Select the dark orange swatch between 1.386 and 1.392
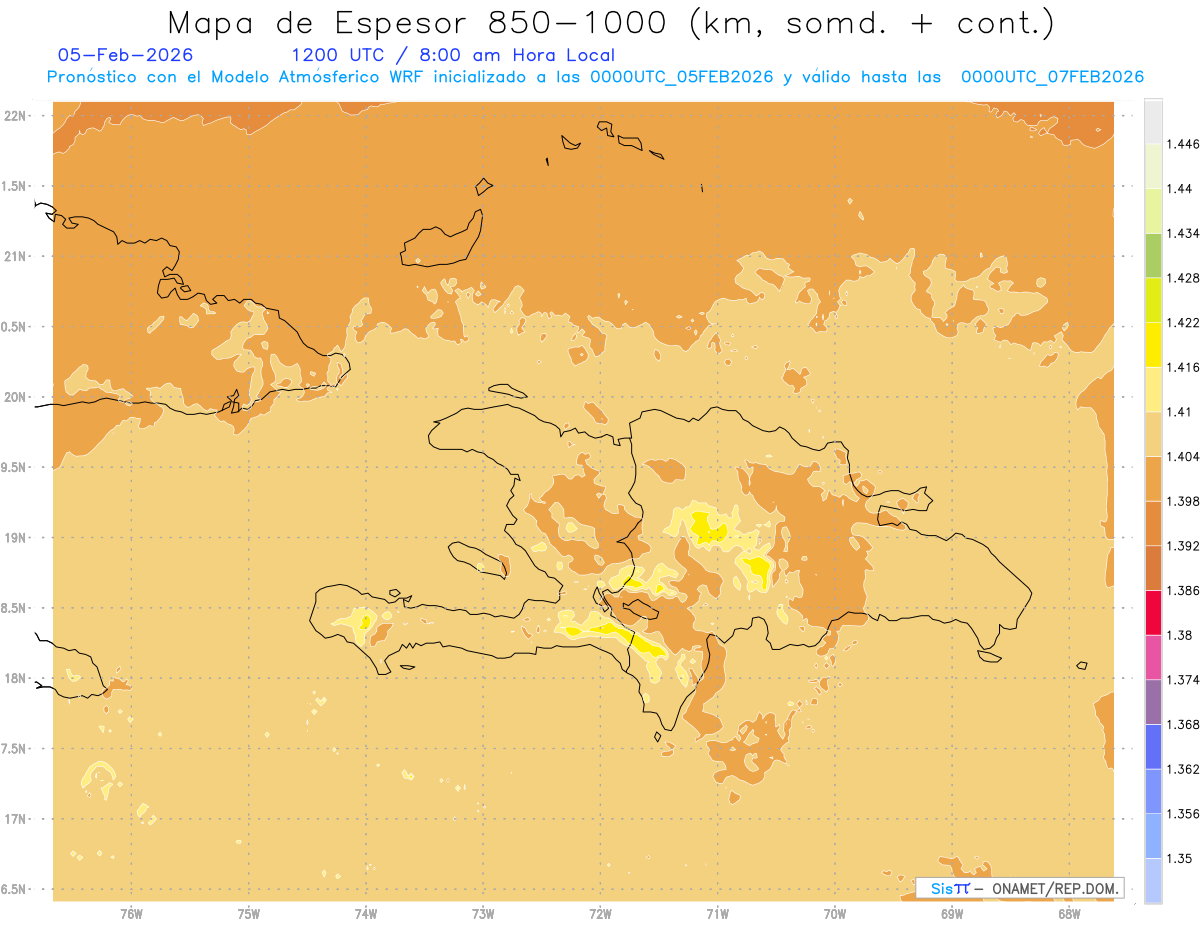The height and width of the screenshot is (927, 1200). pyautogui.click(x=1153, y=568)
